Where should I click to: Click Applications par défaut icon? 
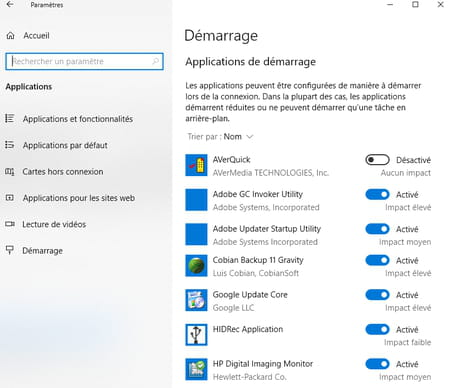coord(10,145)
